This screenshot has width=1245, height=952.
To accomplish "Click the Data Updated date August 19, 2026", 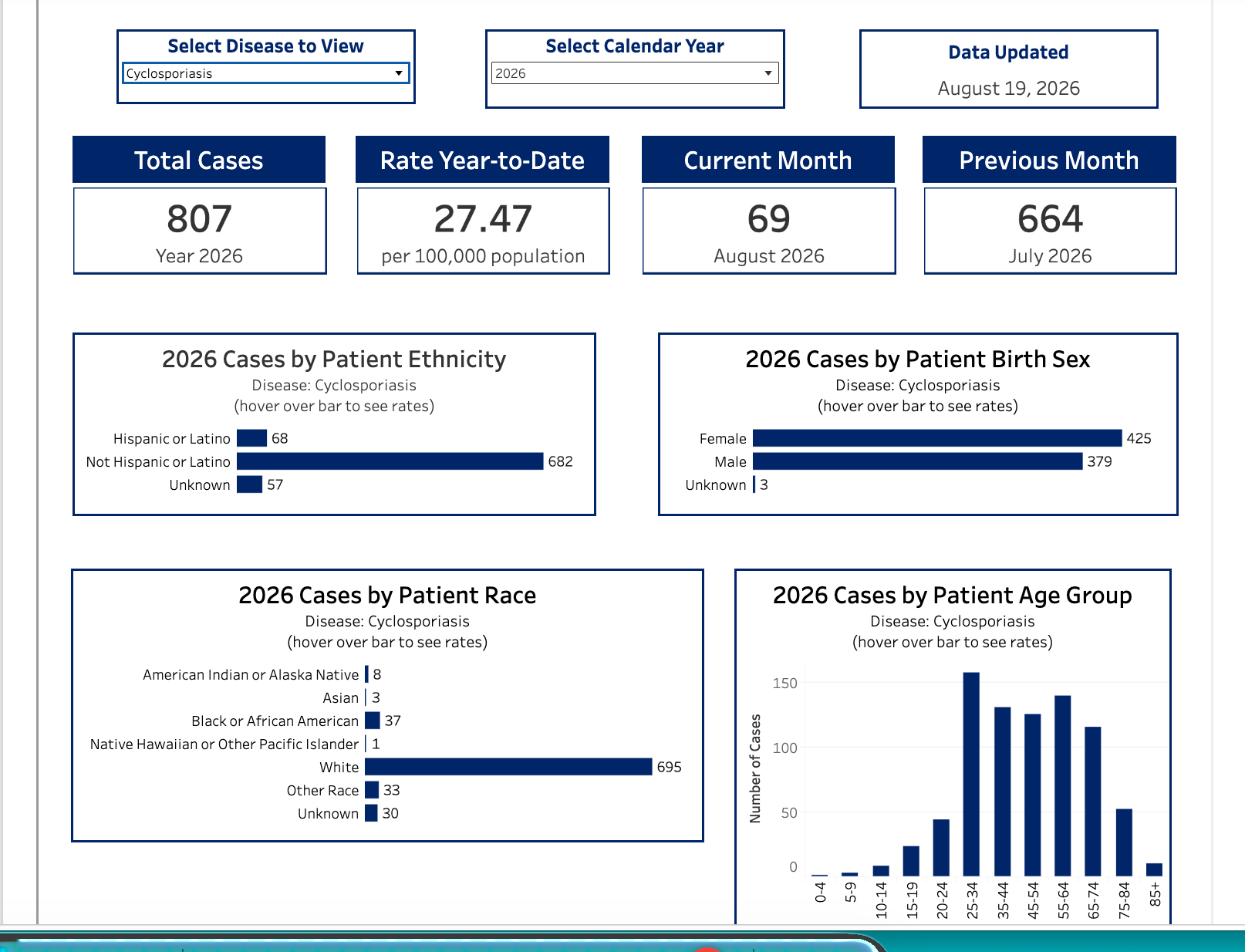I will [1009, 89].
